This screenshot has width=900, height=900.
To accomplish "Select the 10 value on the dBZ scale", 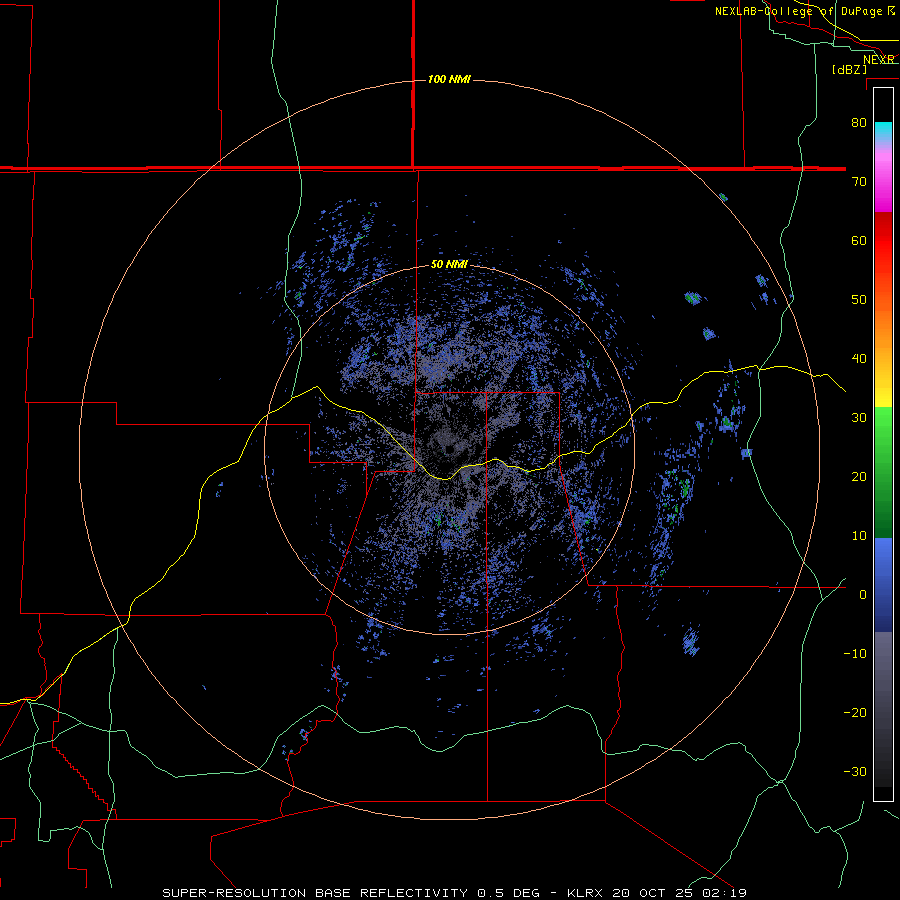I will coord(859,536).
